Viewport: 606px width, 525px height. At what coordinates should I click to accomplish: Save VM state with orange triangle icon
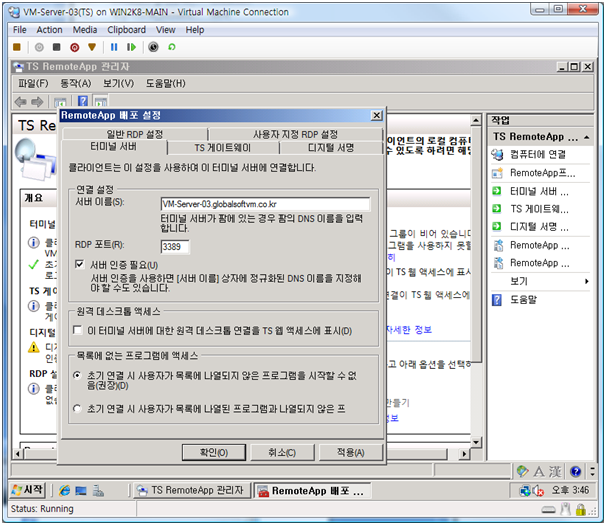pos(92,47)
